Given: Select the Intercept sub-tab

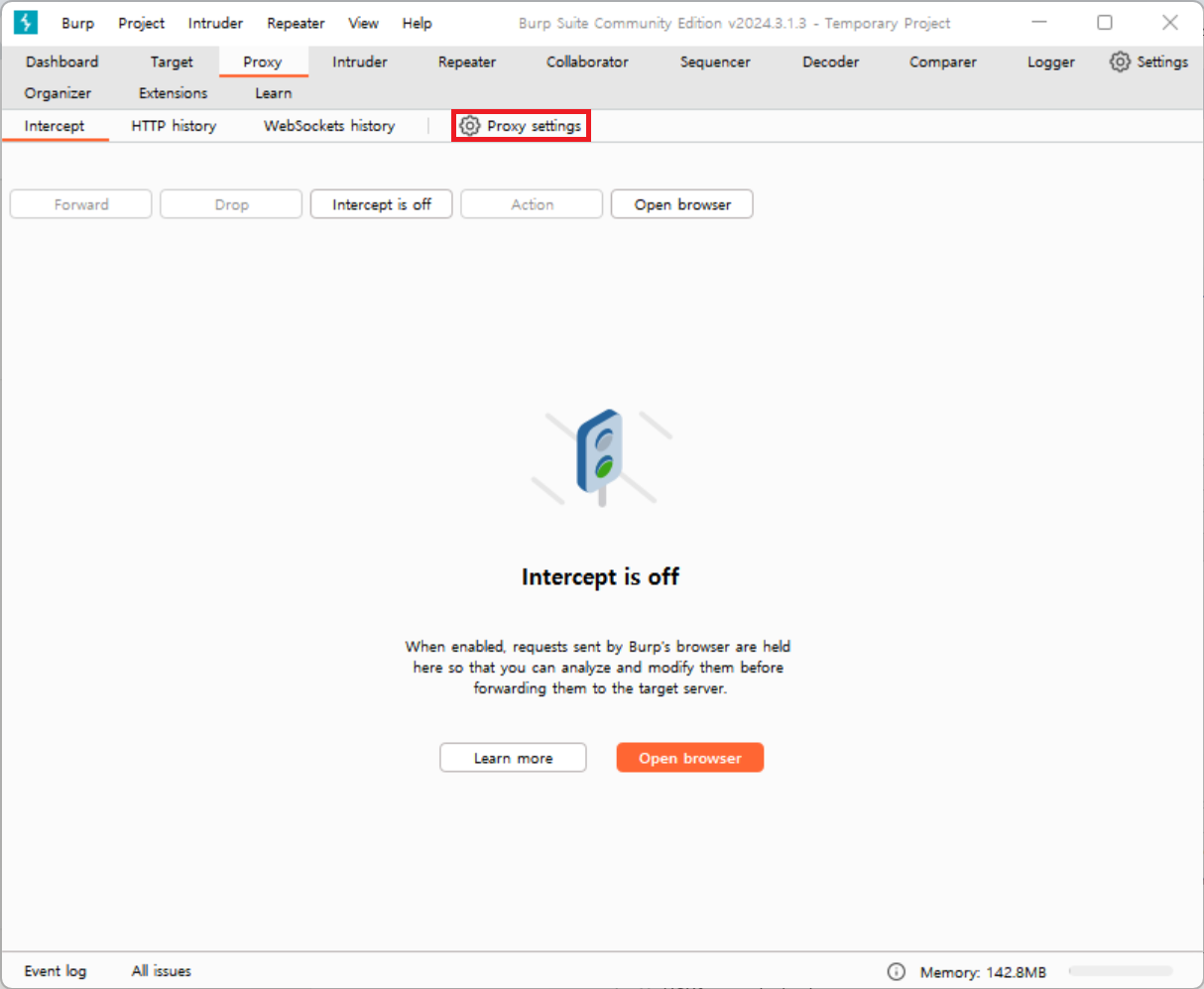Looking at the screenshot, I should [55, 126].
